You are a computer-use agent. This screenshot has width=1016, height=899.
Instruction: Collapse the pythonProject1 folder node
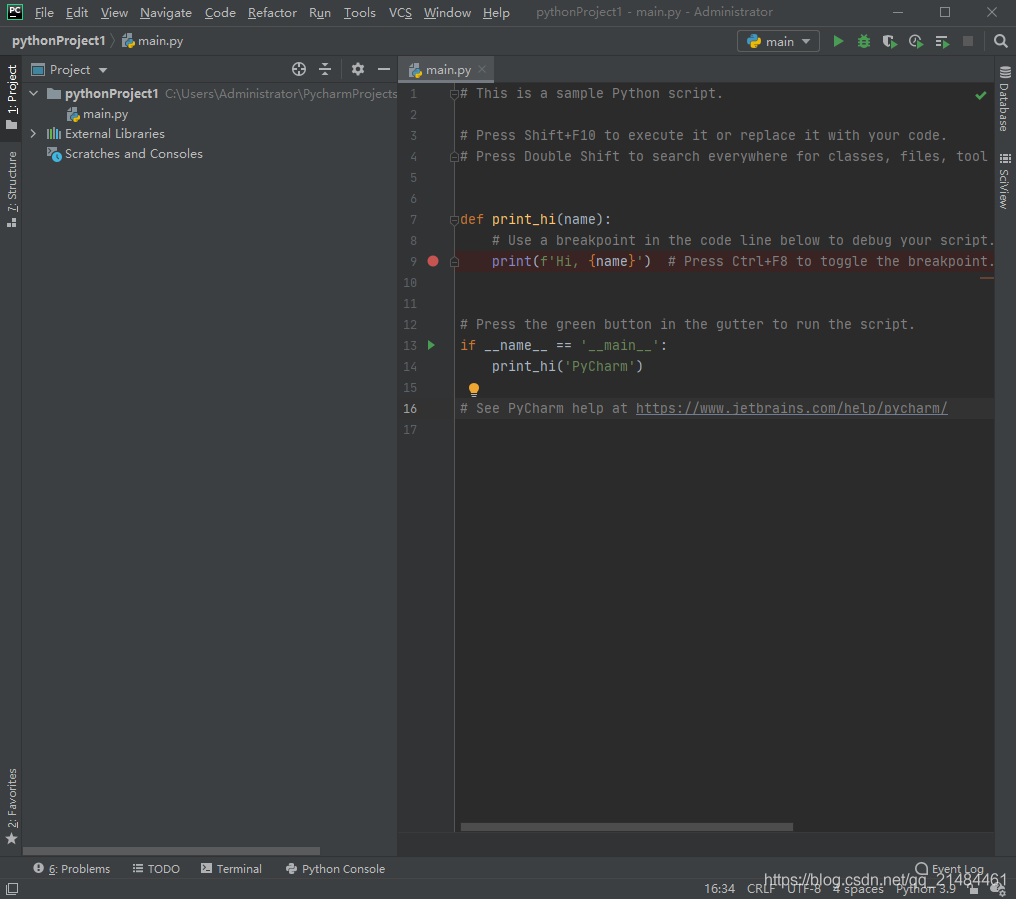34,94
